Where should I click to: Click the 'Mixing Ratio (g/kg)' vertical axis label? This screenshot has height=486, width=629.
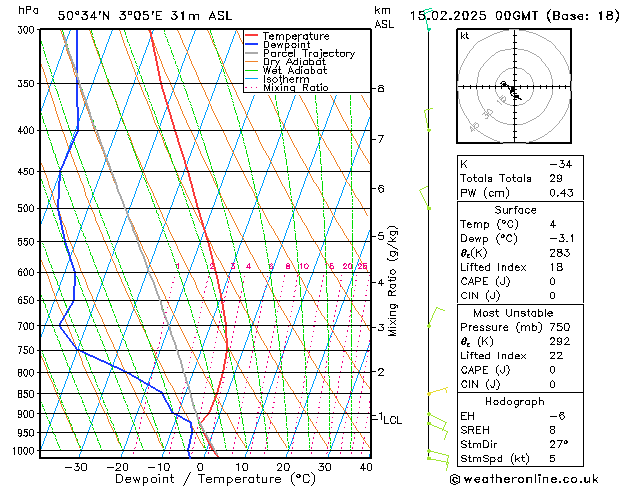pyautogui.click(x=393, y=281)
